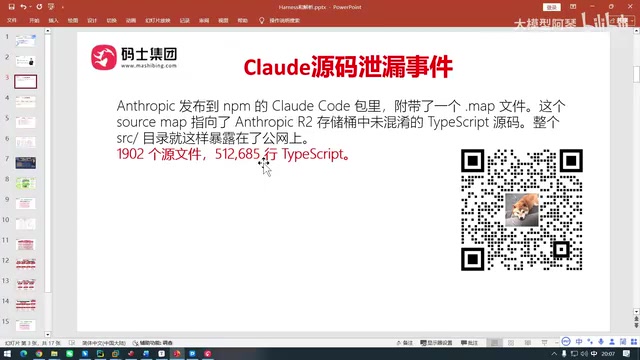Click the lightbulb Tell Me search box
The width and height of the screenshot is (640, 360).
tap(280, 20)
